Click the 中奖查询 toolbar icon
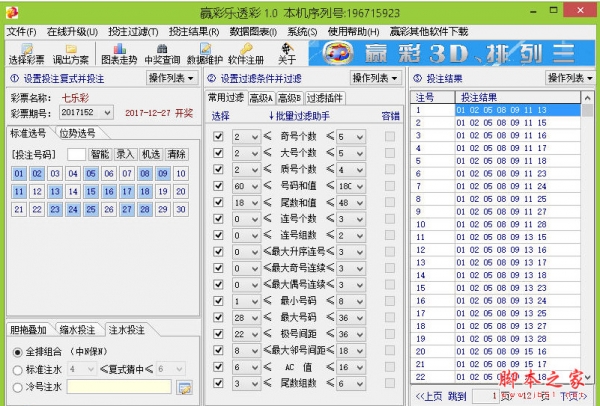Screen dimensions: 600x406 tap(162, 54)
